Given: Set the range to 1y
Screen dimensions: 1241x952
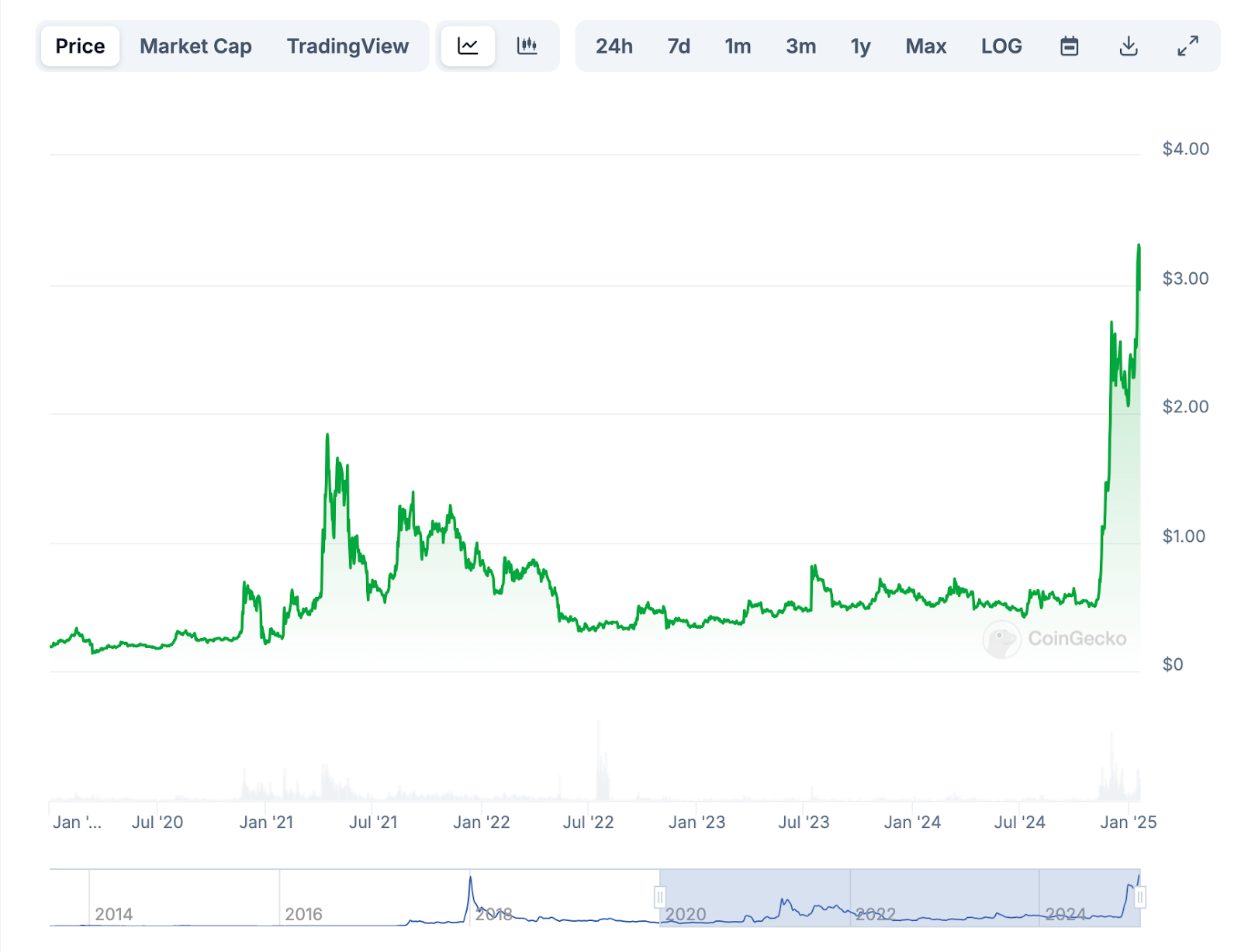Looking at the screenshot, I should tap(860, 47).
